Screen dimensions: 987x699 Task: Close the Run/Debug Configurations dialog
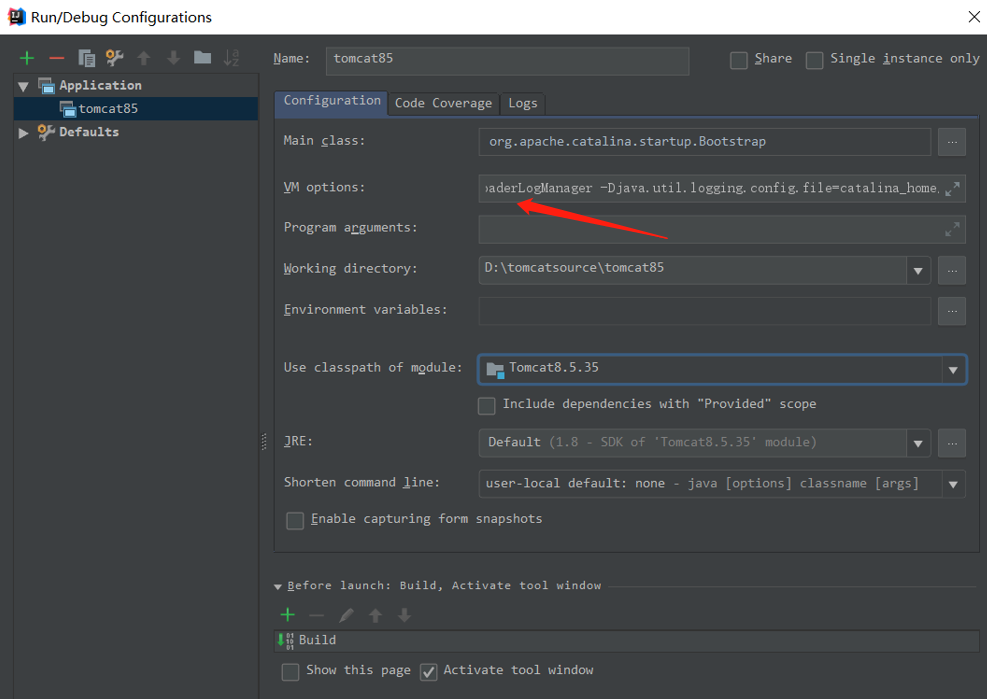974,17
